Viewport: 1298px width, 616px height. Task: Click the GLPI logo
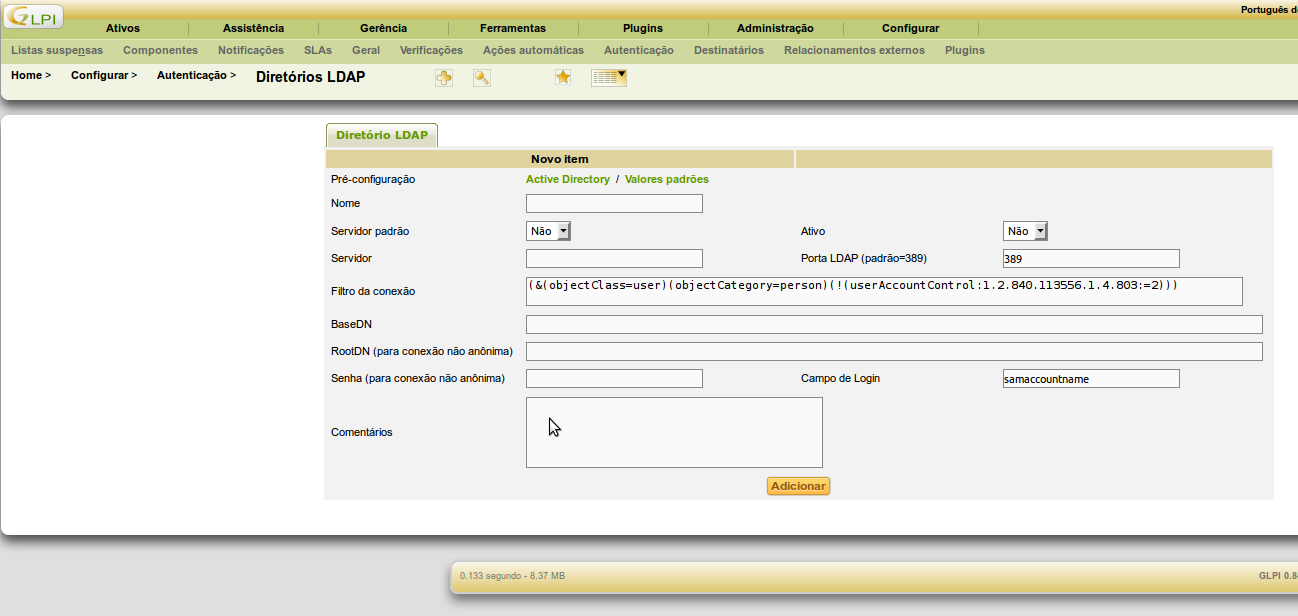[x=33, y=16]
